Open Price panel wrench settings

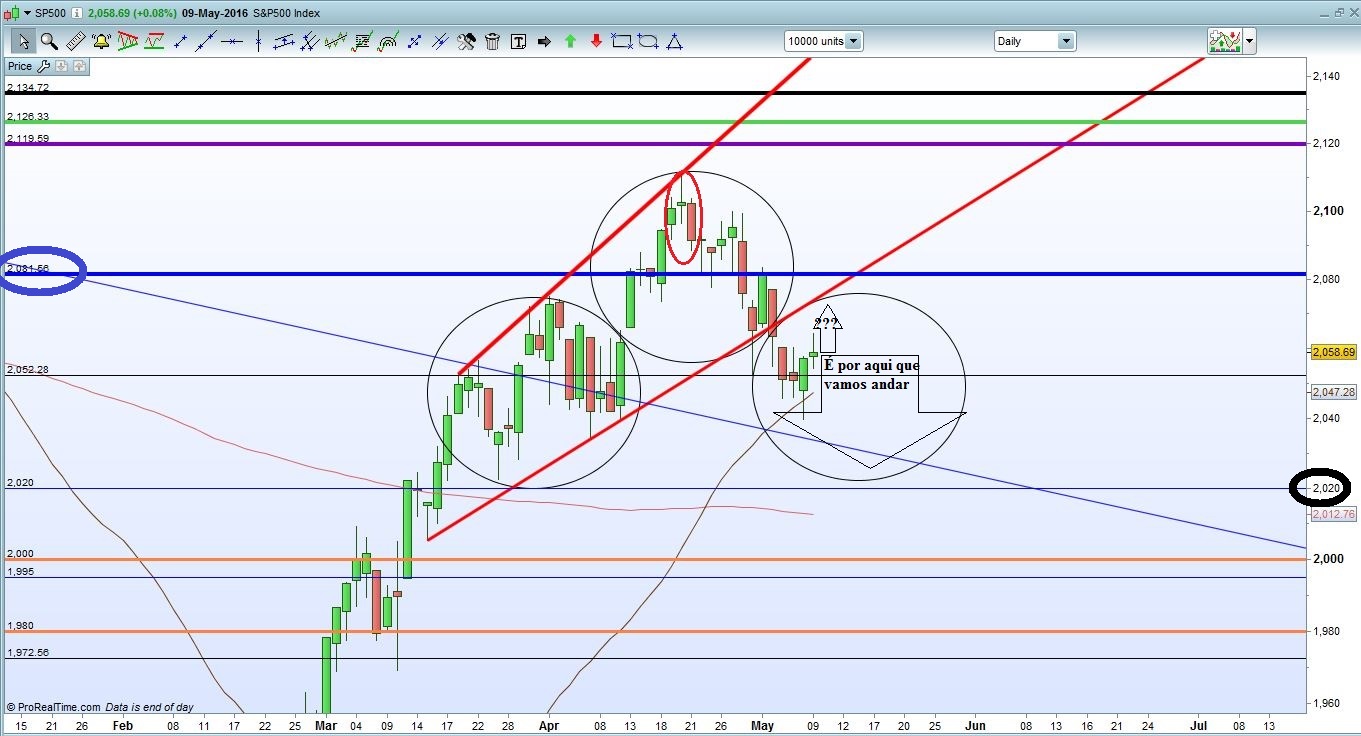[42, 66]
